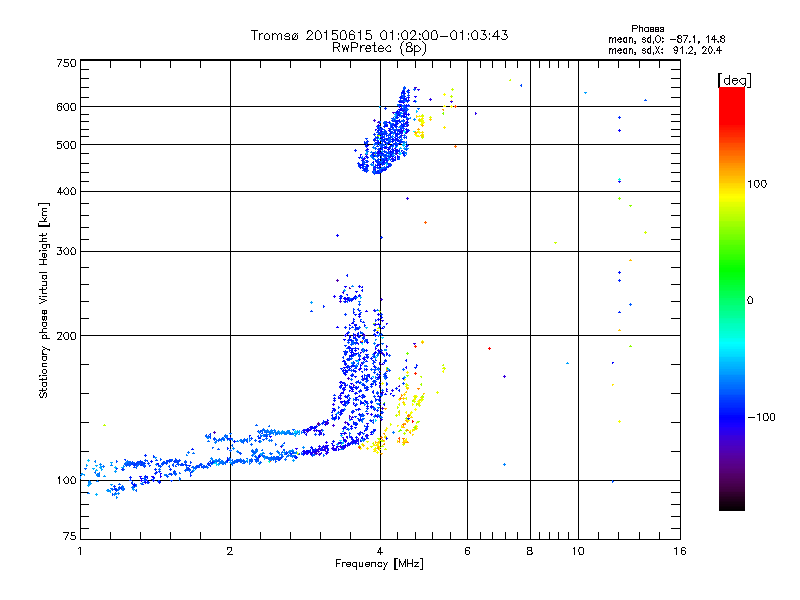The width and height of the screenshot is (800, 600).
Task: Pick the black bottom of the phase colorbar
Action: [x=732, y=504]
